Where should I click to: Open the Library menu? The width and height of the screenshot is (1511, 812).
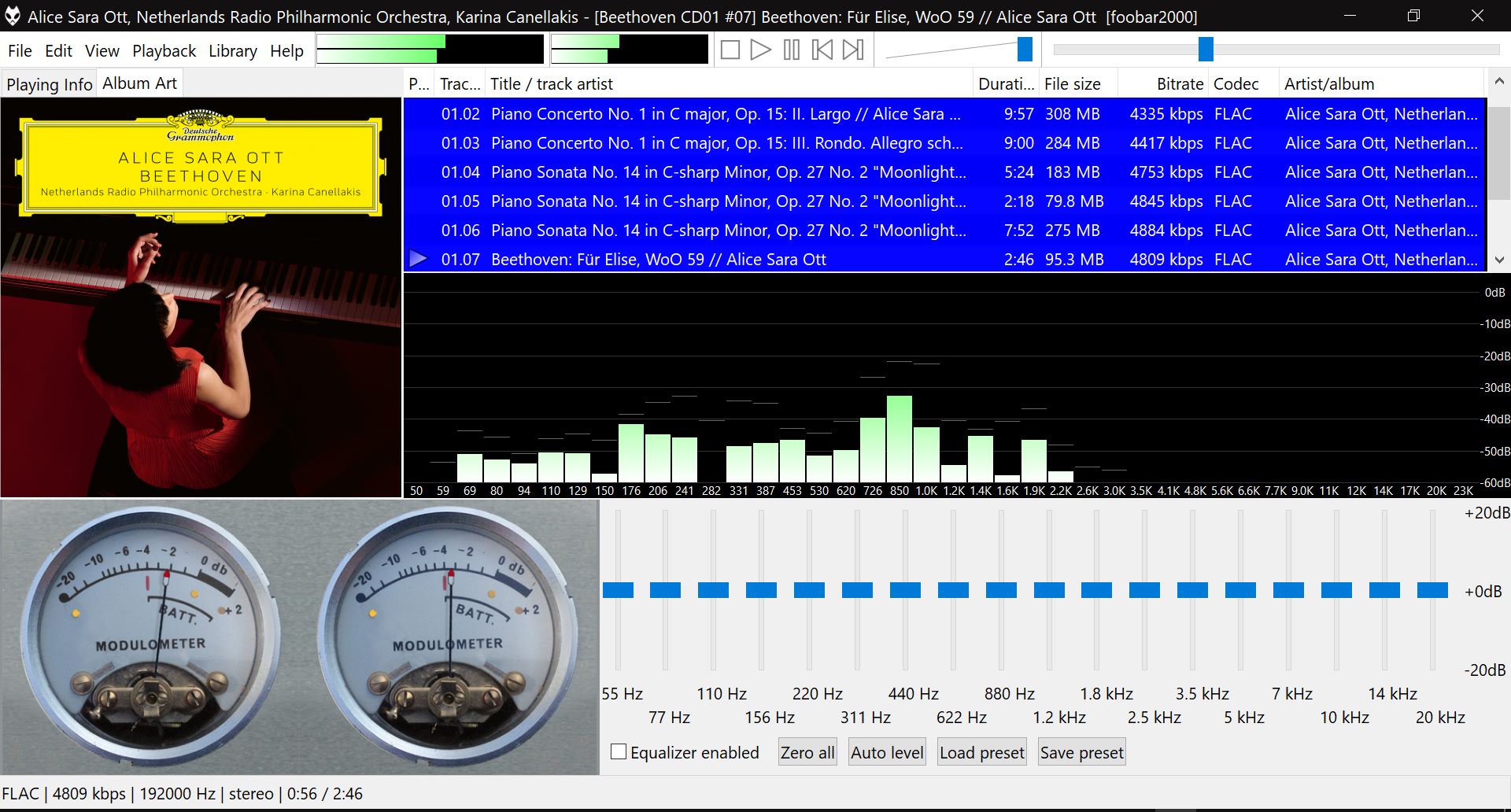(x=232, y=51)
